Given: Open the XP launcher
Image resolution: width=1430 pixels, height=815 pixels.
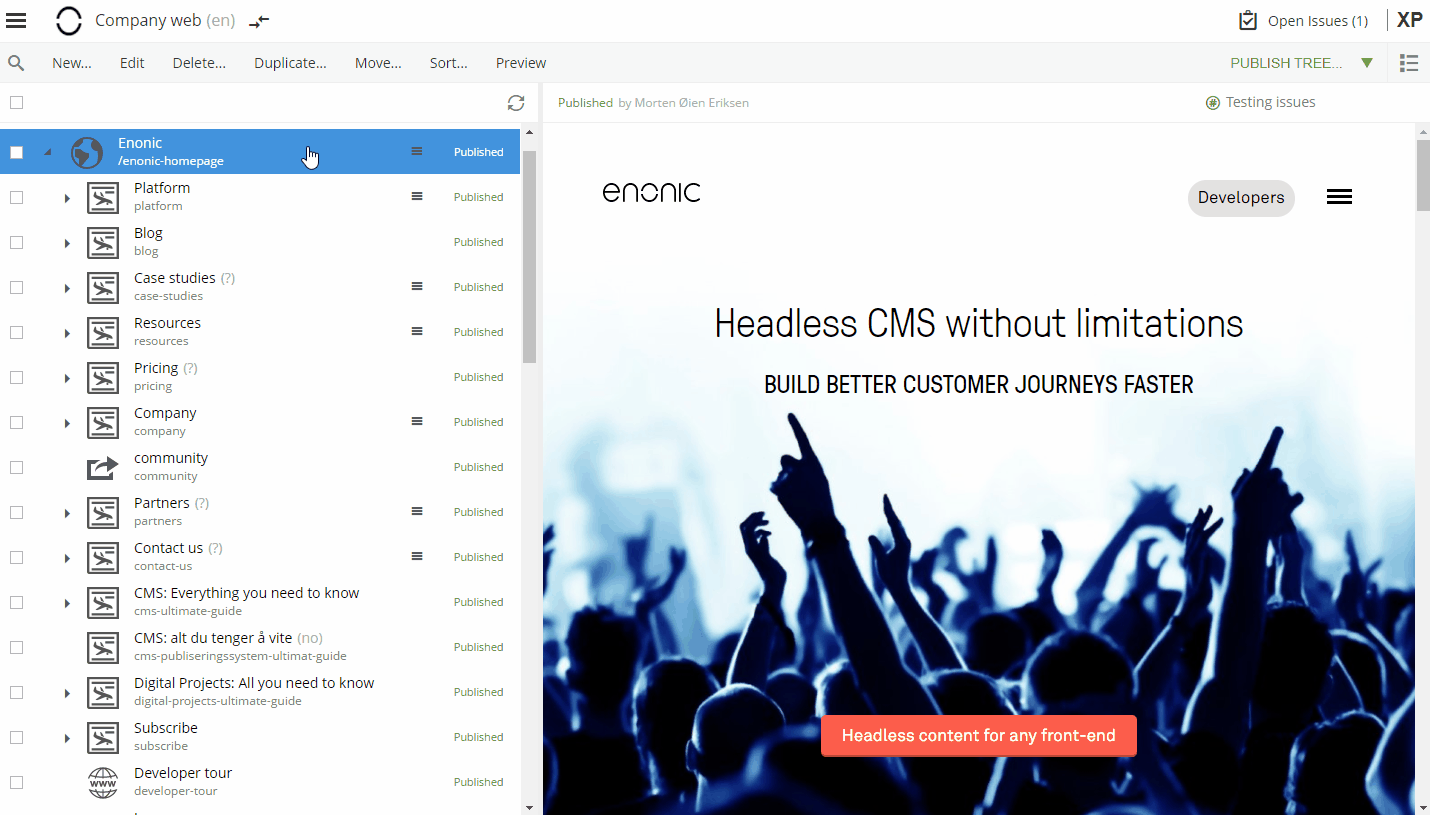Looking at the screenshot, I should coord(1410,20).
